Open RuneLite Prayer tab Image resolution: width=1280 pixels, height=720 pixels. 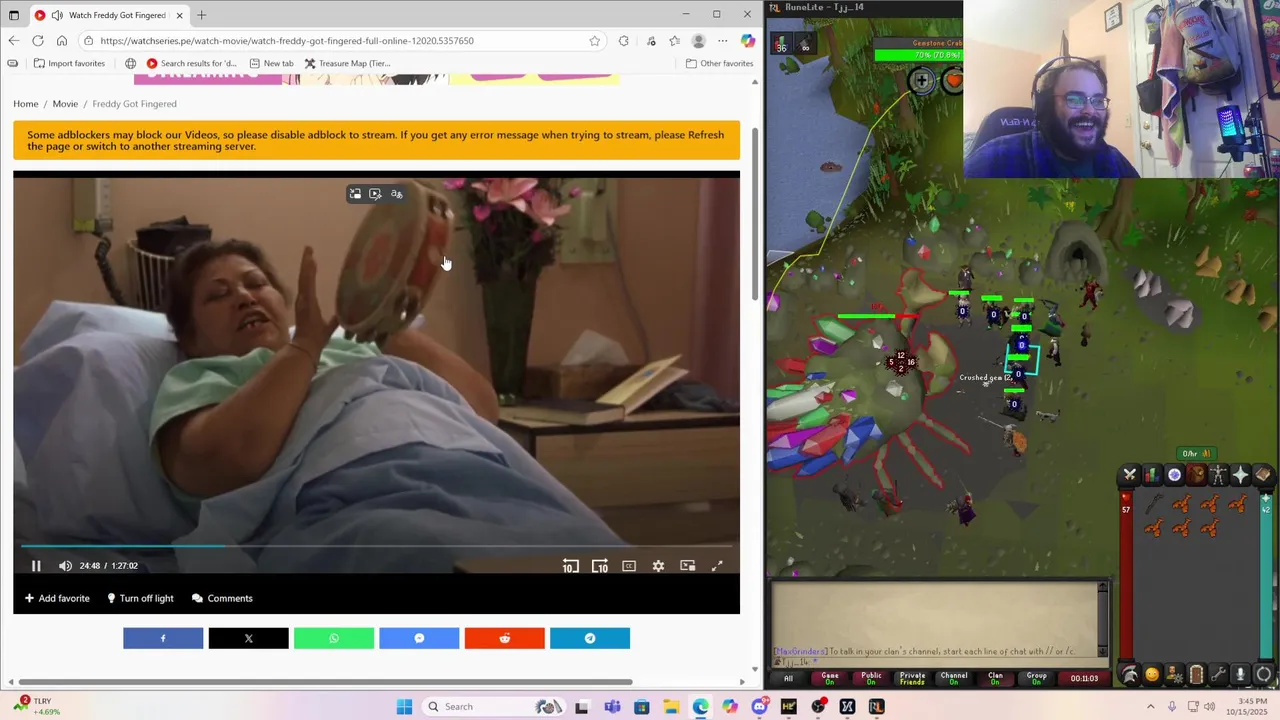1240,475
